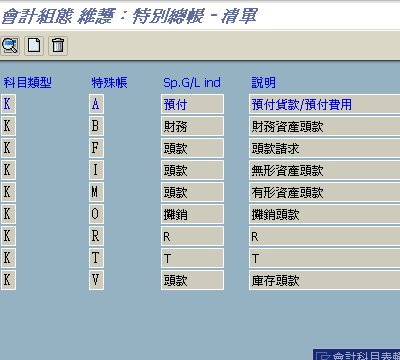Viewport: 400px width, 360px height.
Task: Select the 無形資產頭款 description
Action: point(325,170)
